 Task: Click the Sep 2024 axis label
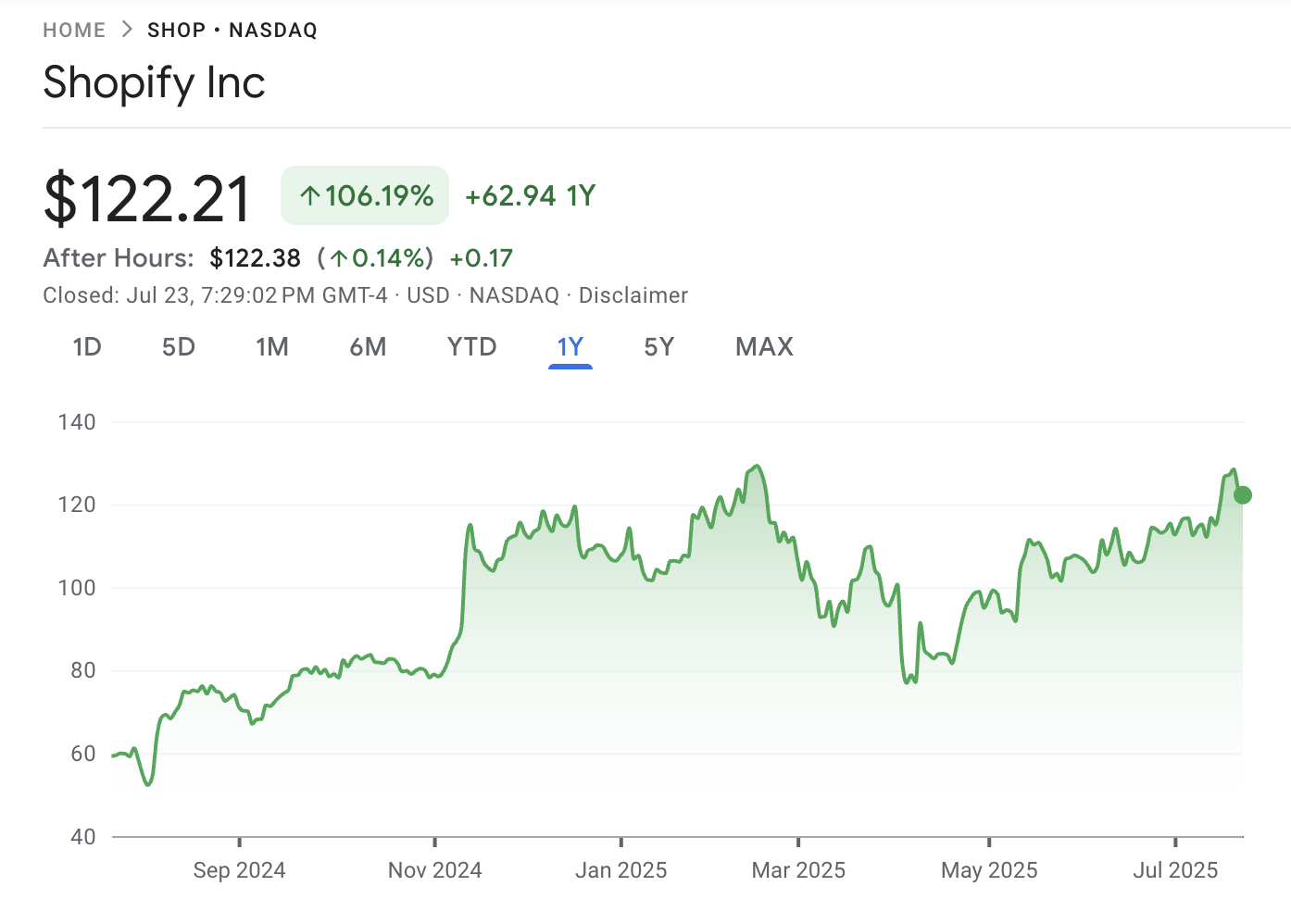pos(239,870)
